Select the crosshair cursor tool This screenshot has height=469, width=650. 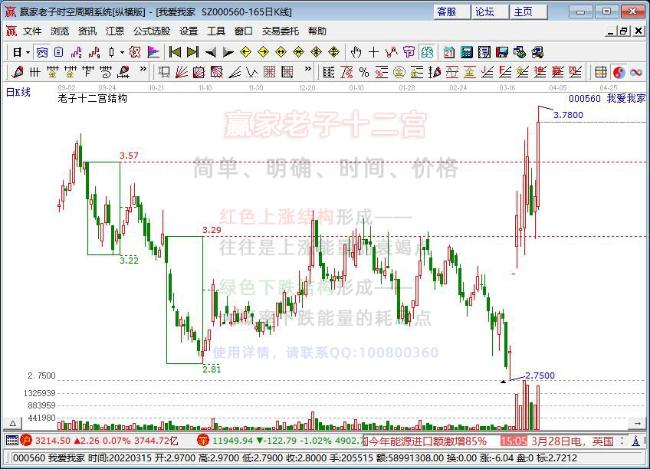(x=374, y=52)
